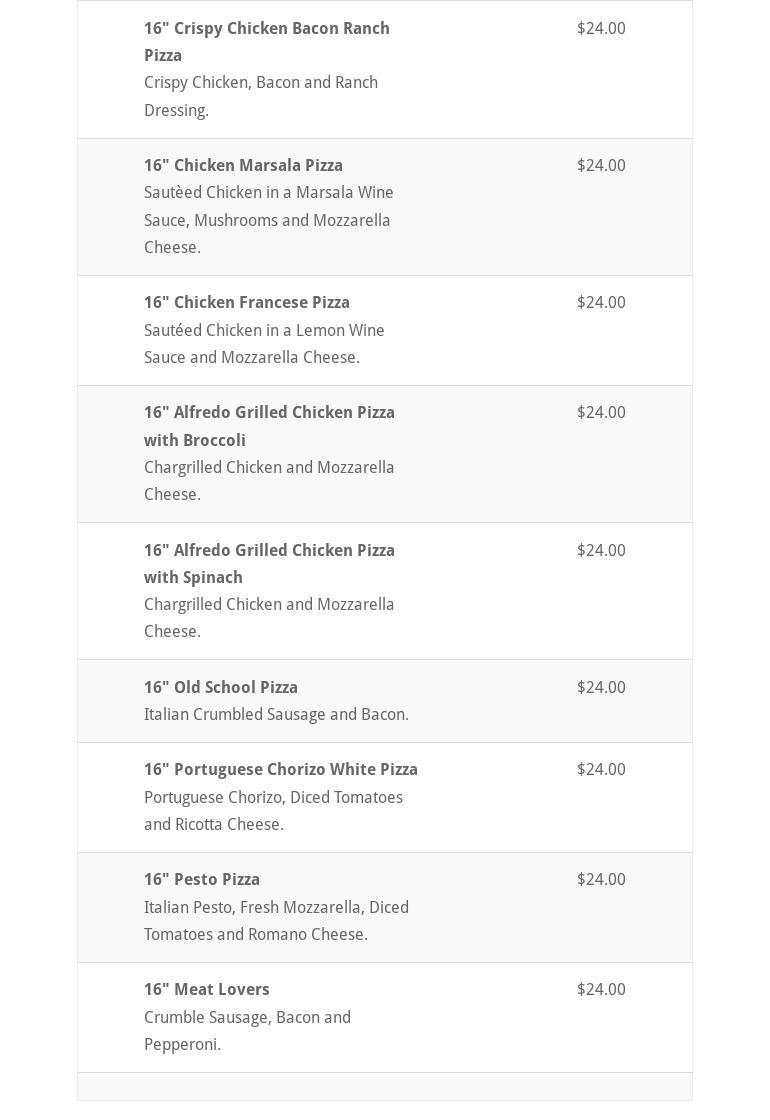
Task: Click the Lemon Wine Sauce description text
Action: click(264, 343)
